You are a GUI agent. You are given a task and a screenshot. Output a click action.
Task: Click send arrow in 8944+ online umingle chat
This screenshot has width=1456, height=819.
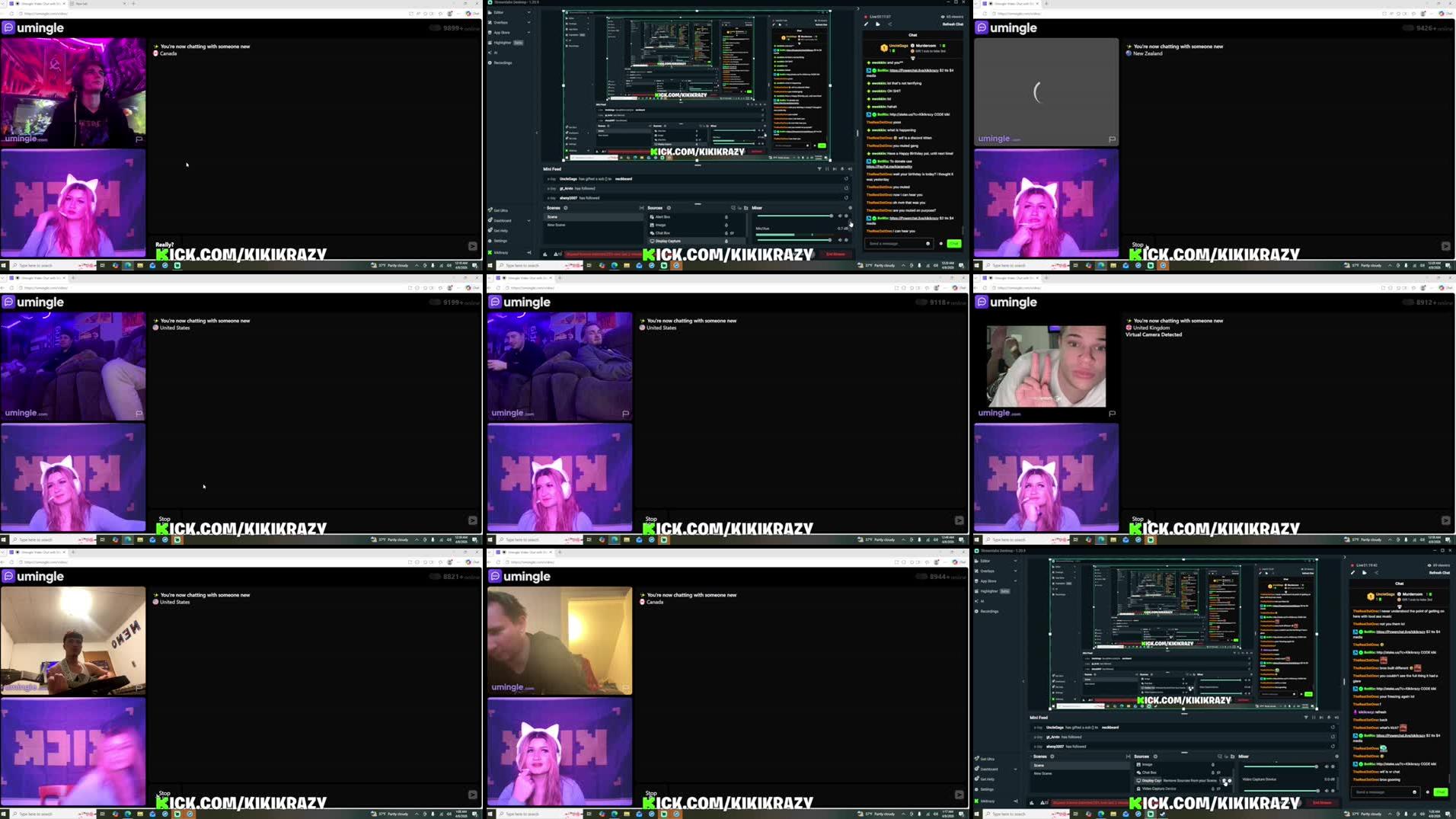(959, 795)
